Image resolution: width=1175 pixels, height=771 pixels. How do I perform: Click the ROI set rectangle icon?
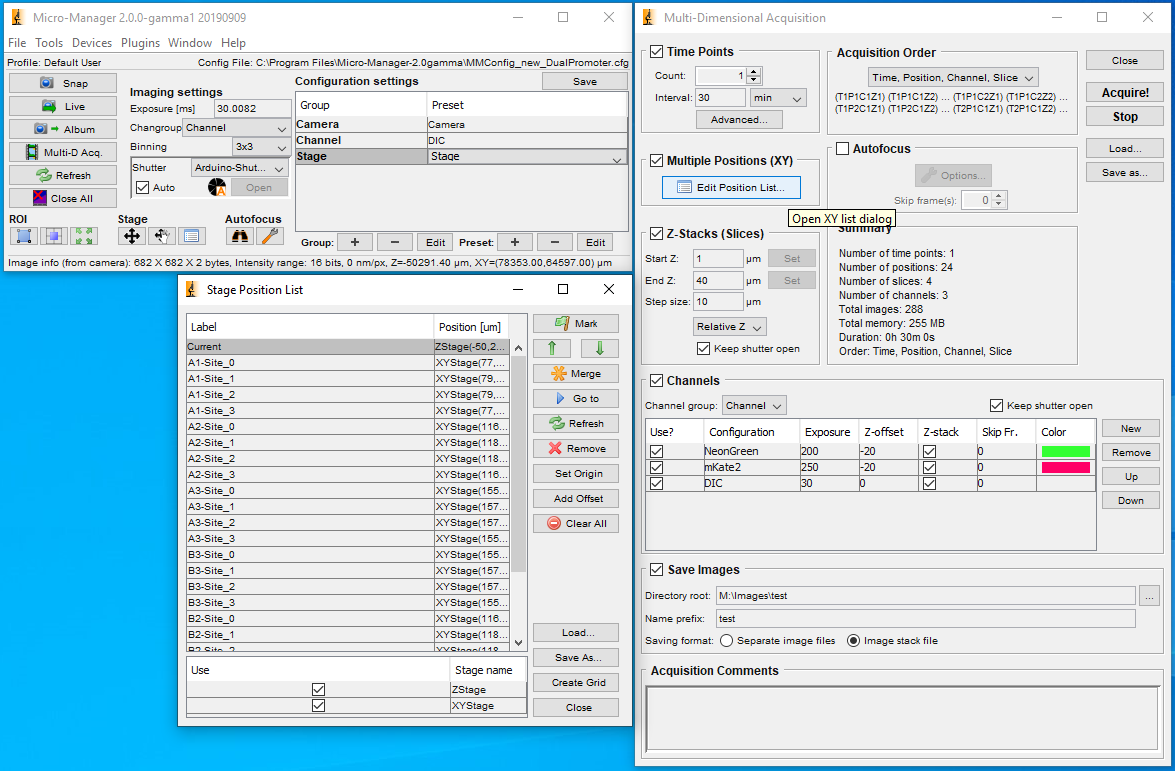tap(23, 236)
